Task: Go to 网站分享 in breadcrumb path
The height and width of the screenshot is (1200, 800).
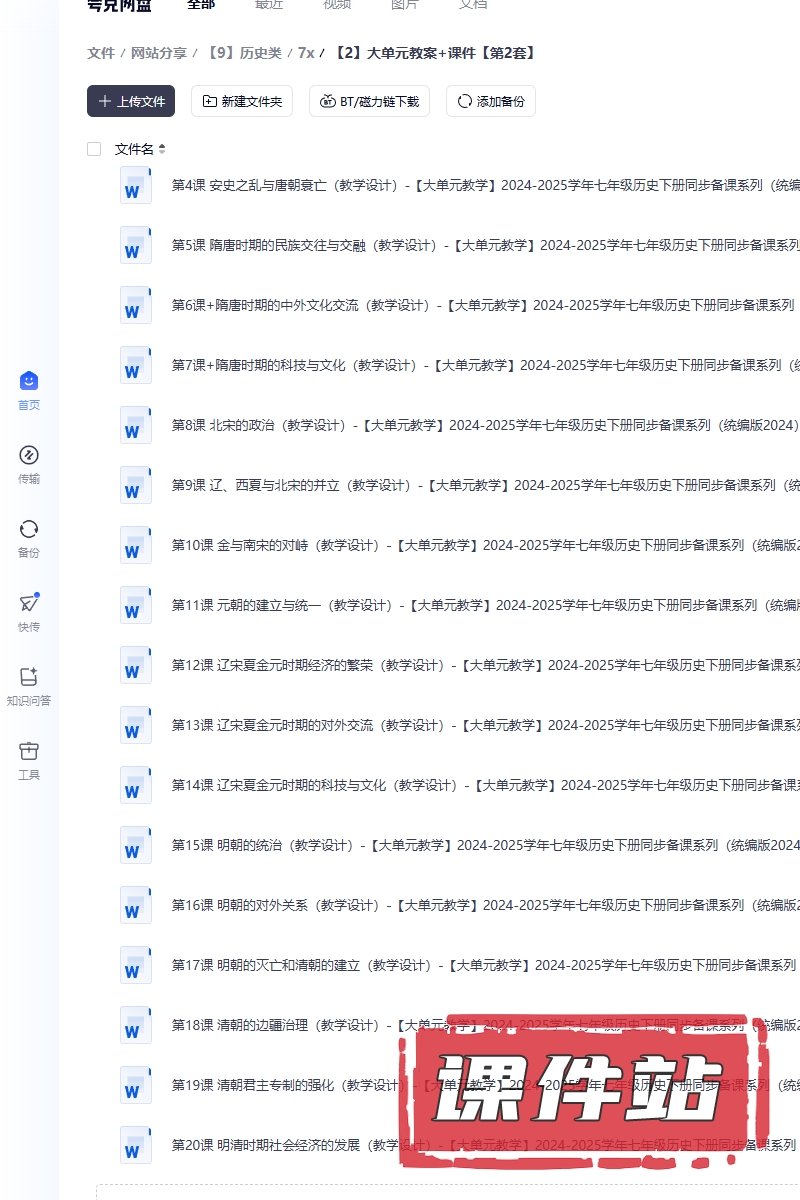Action: [x=159, y=53]
